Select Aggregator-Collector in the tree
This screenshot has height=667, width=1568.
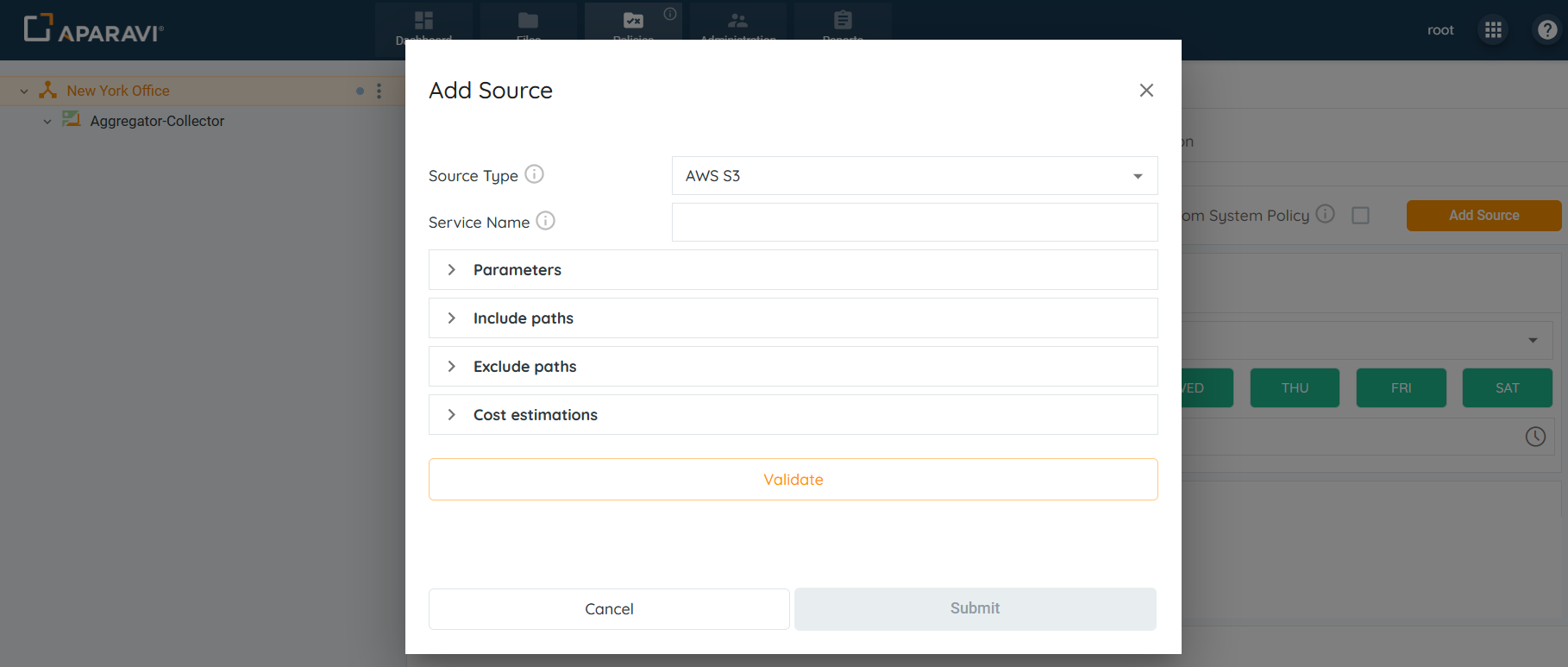[x=156, y=122]
